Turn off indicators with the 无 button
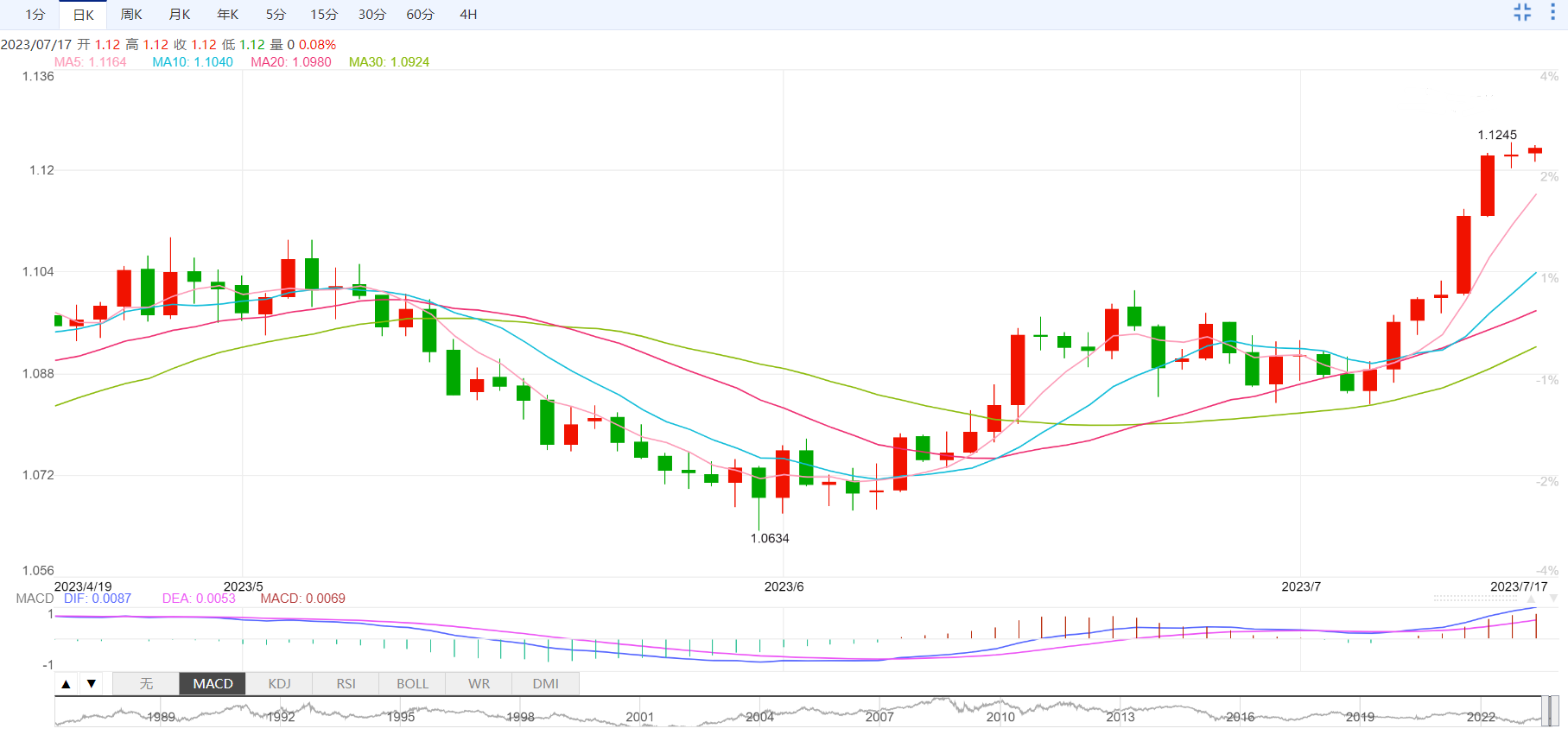 coord(146,684)
